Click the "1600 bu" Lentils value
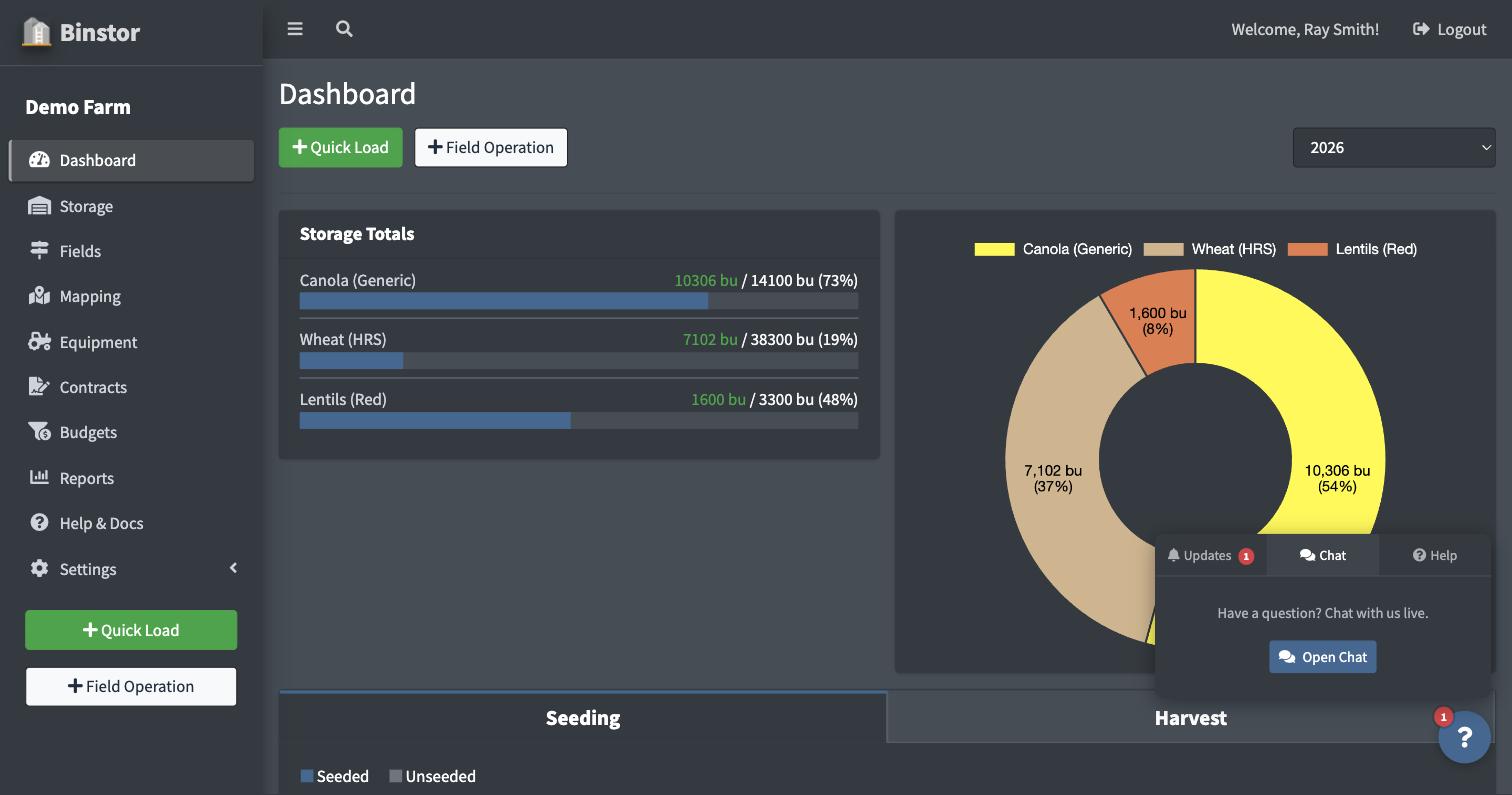The height and width of the screenshot is (795, 1512). [718, 399]
